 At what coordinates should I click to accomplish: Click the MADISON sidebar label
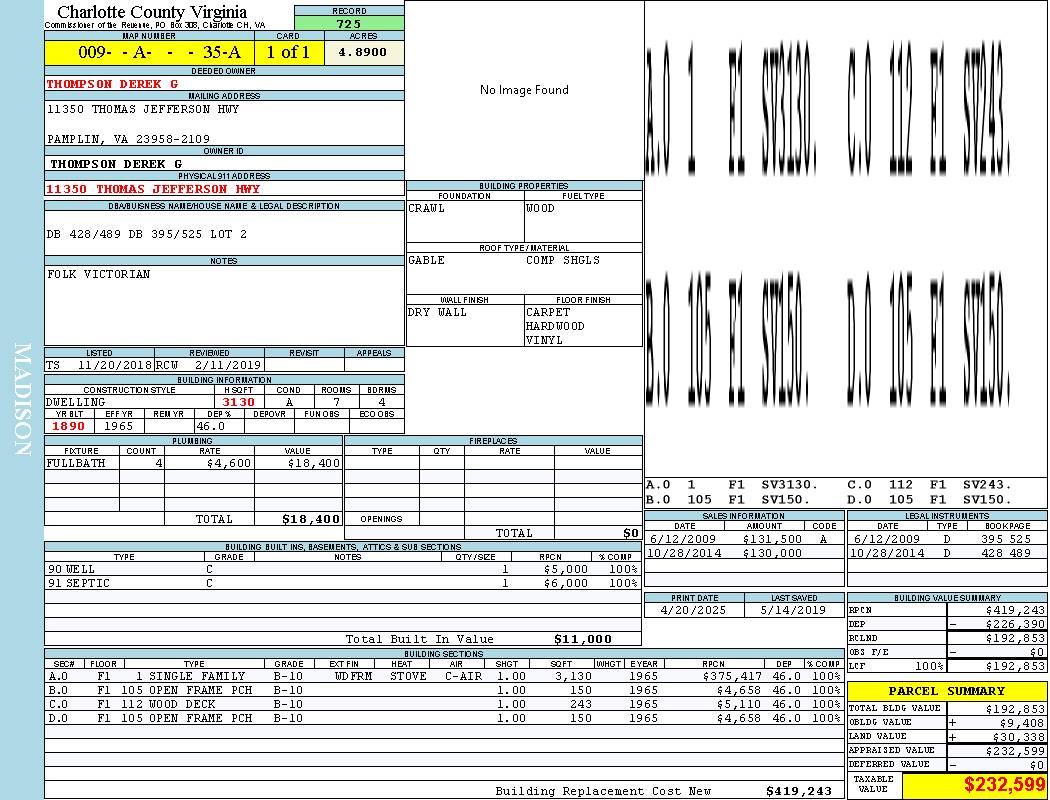click(23, 400)
